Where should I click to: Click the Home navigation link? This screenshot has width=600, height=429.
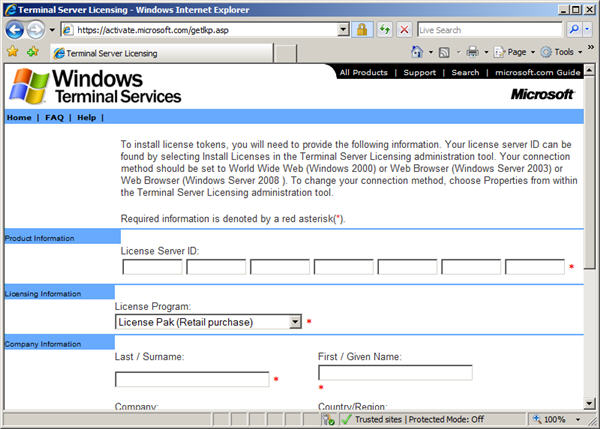pyautogui.click(x=19, y=117)
